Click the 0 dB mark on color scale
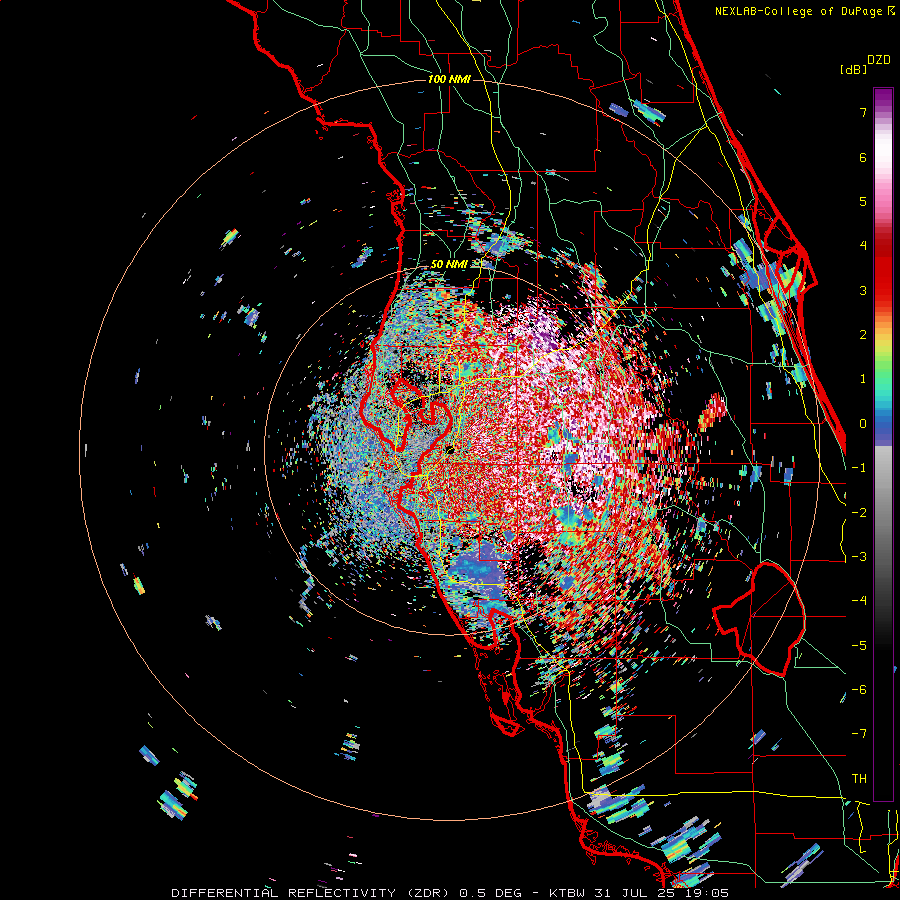 (863, 424)
